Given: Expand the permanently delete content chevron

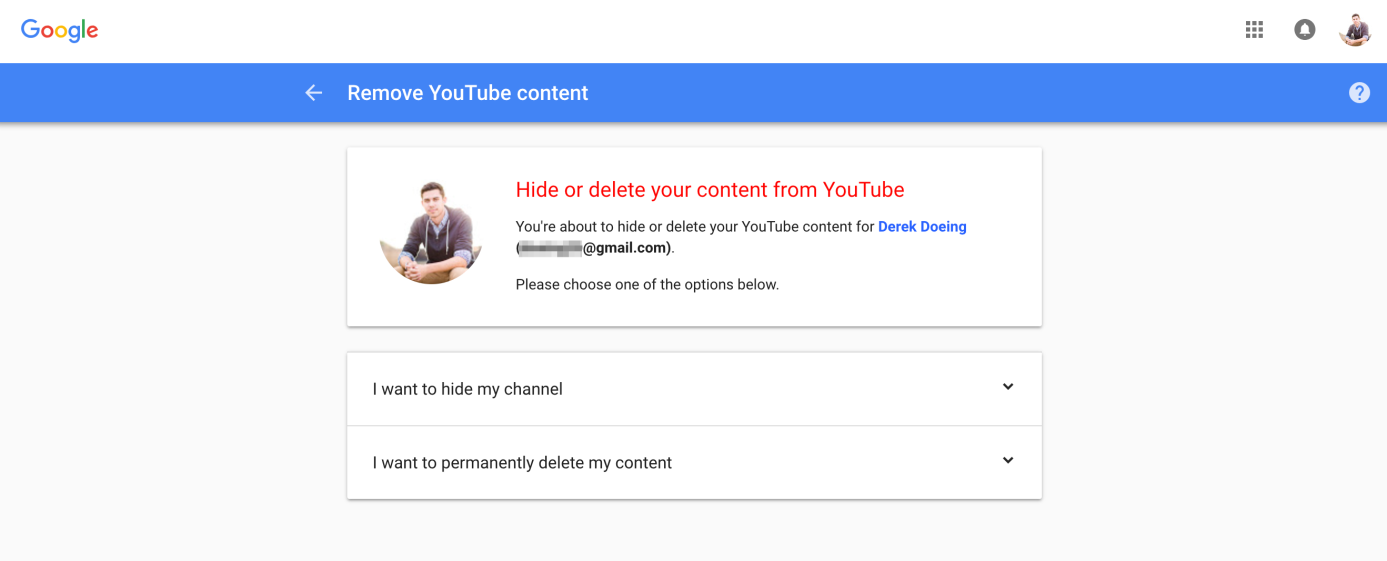Looking at the screenshot, I should 1008,461.
